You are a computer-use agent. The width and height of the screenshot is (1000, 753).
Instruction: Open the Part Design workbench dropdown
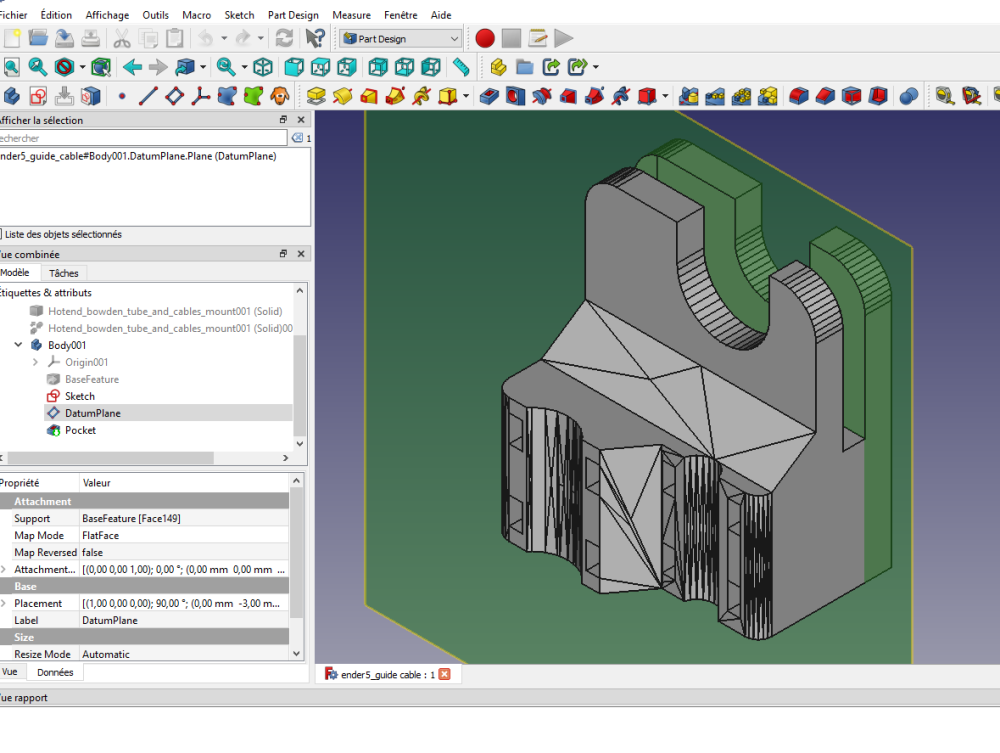click(400, 38)
